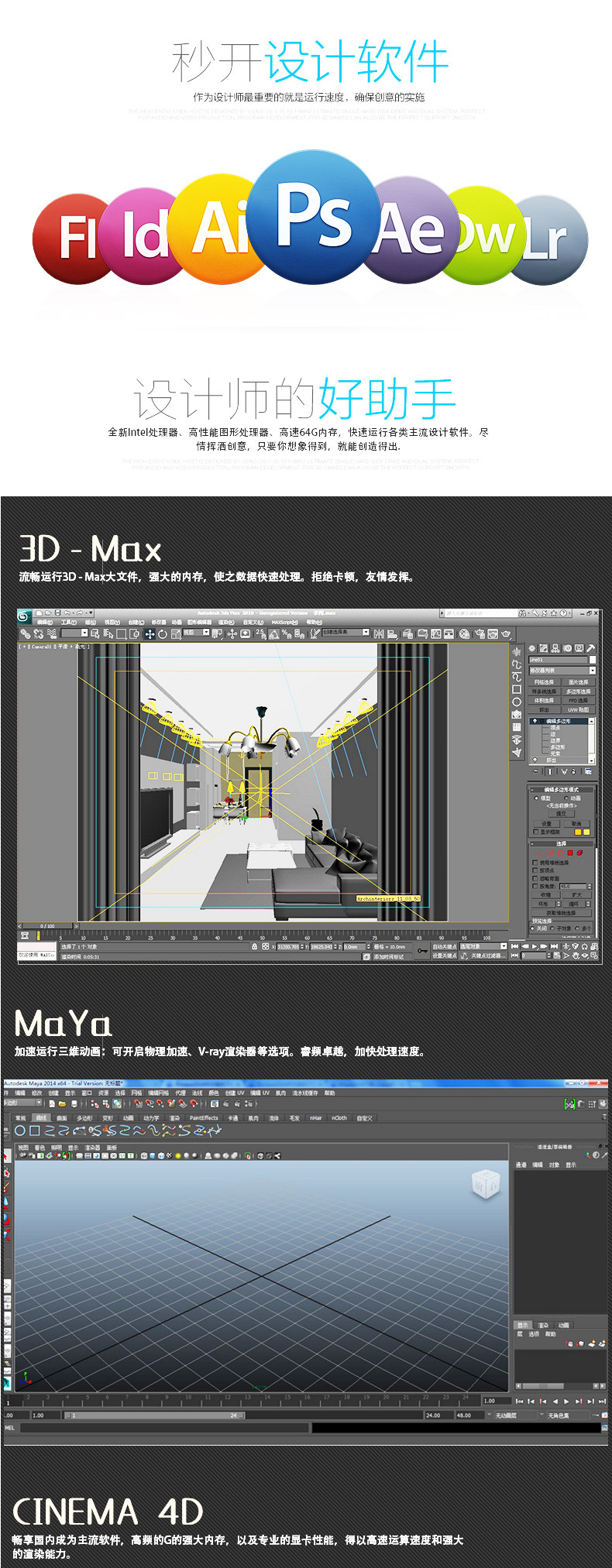Open the Modify panel hammer icon in 3ds Max
The image size is (612, 1568).
590,648
